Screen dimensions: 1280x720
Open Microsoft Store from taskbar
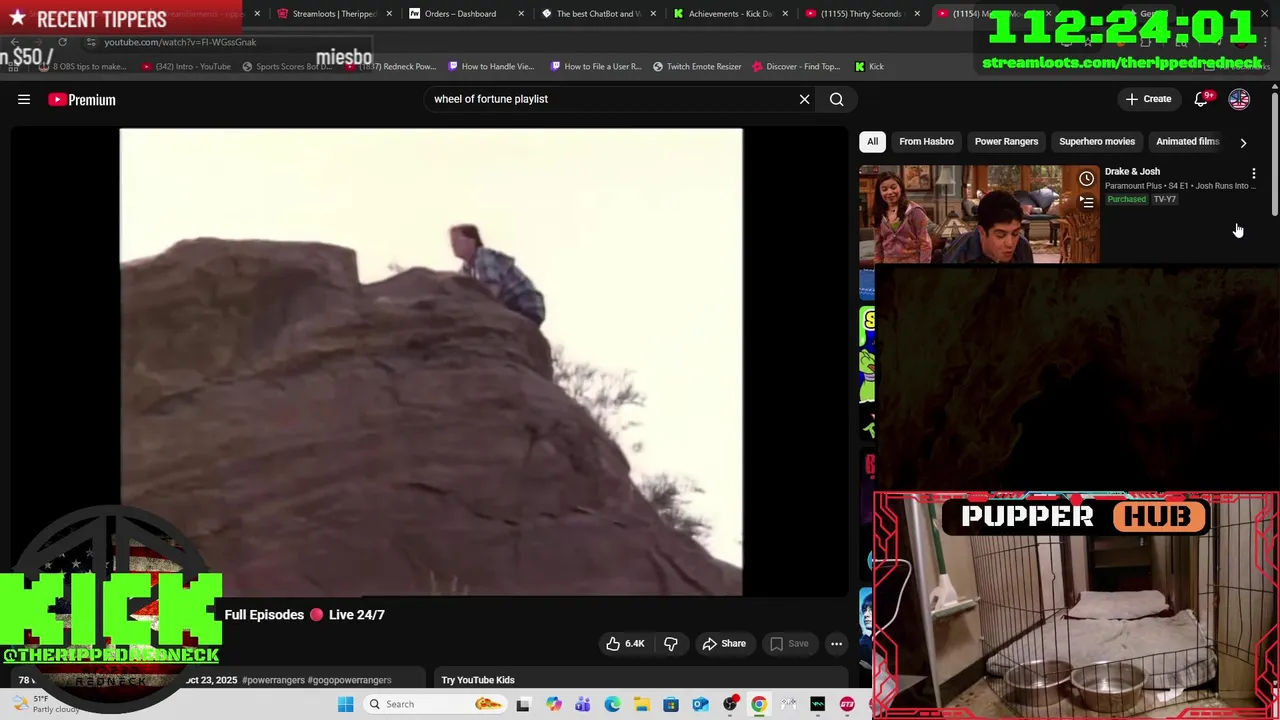click(671, 704)
